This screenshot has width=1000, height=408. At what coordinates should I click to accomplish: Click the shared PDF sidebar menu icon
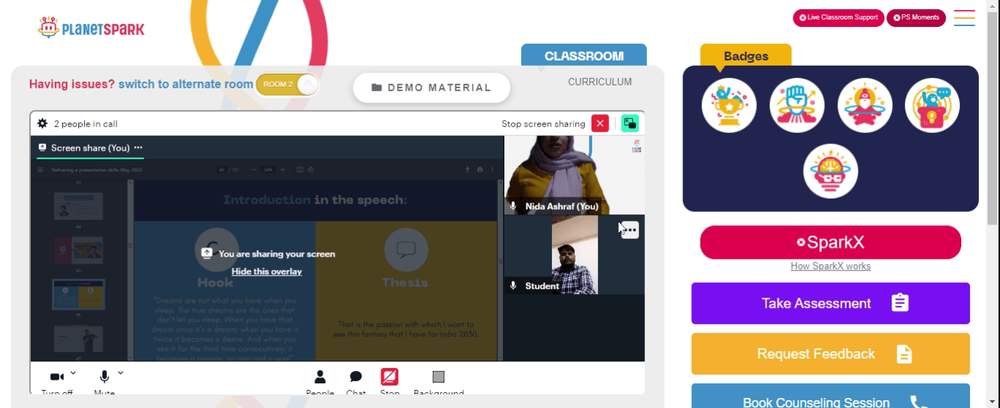[x=40, y=170]
